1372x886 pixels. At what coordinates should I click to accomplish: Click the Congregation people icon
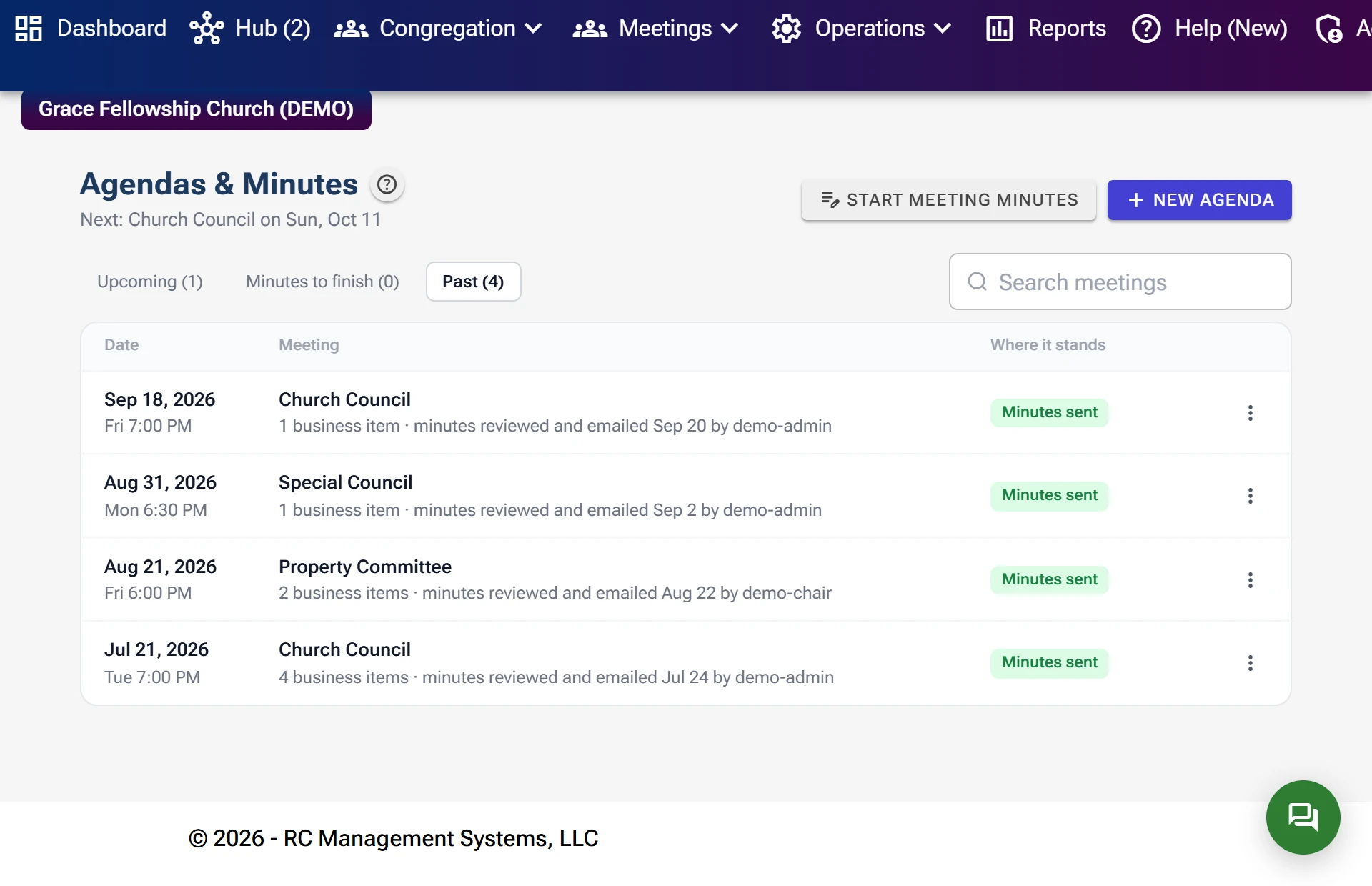[x=351, y=29]
